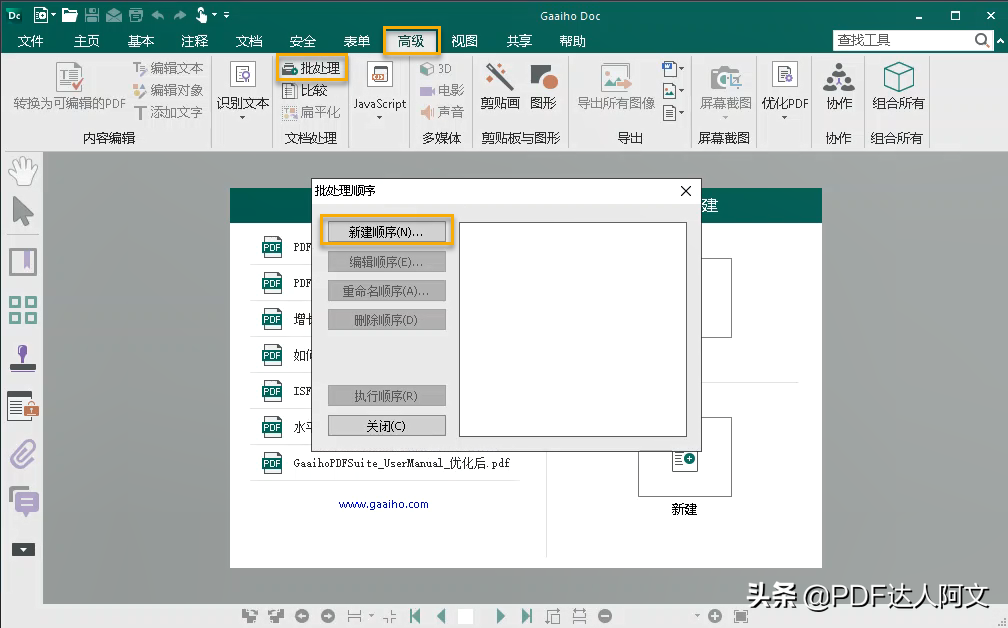This screenshot has width=1008, height=628.
Task: Click the 关闭(C) button in dialog
Action: point(386,426)
